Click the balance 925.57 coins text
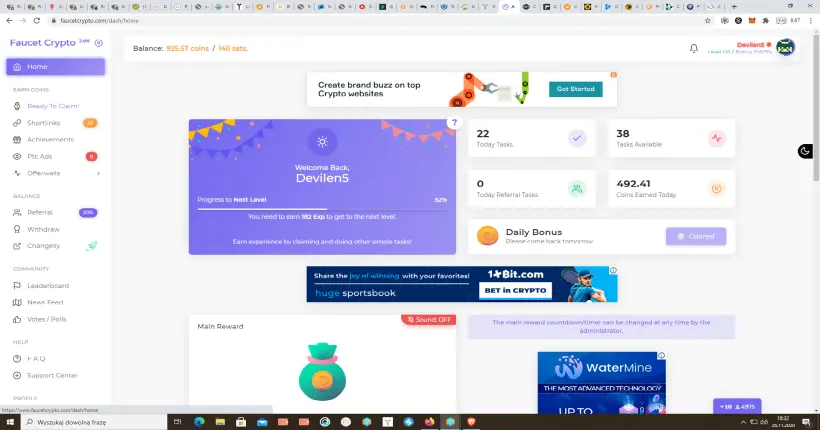This screenshot has width=820, height=430. [x=187, y=48]
